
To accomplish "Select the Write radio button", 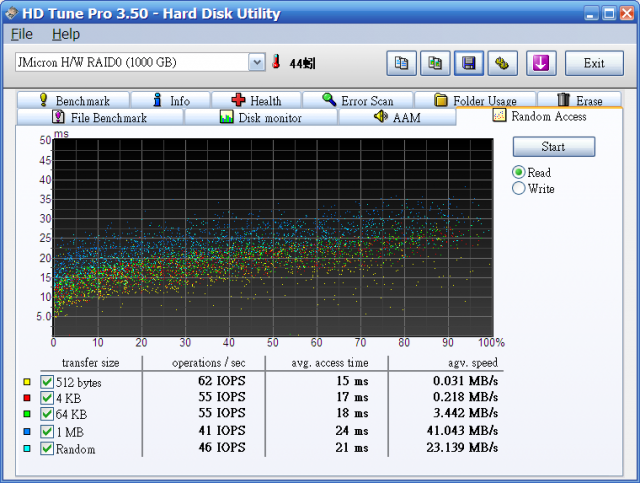I will point(519,189).
